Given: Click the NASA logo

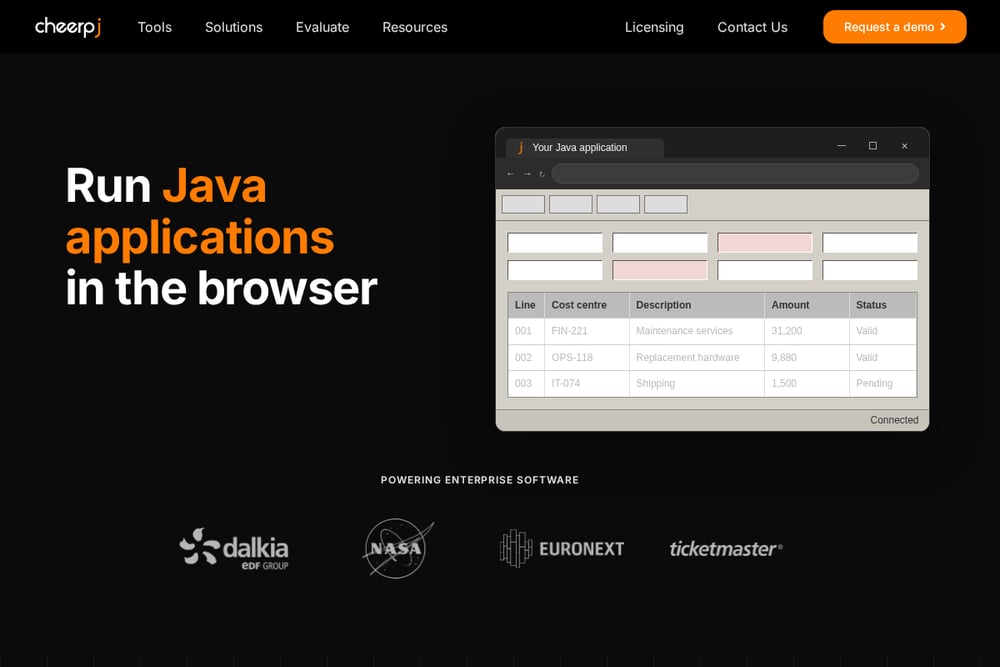Looking at the screenshot, I should 398,548.
